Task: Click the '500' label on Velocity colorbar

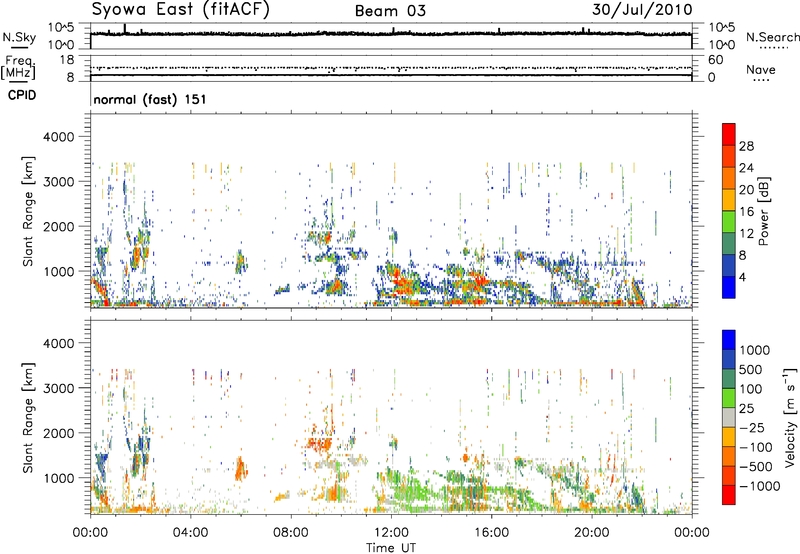Action: click(x=751, y=369)
